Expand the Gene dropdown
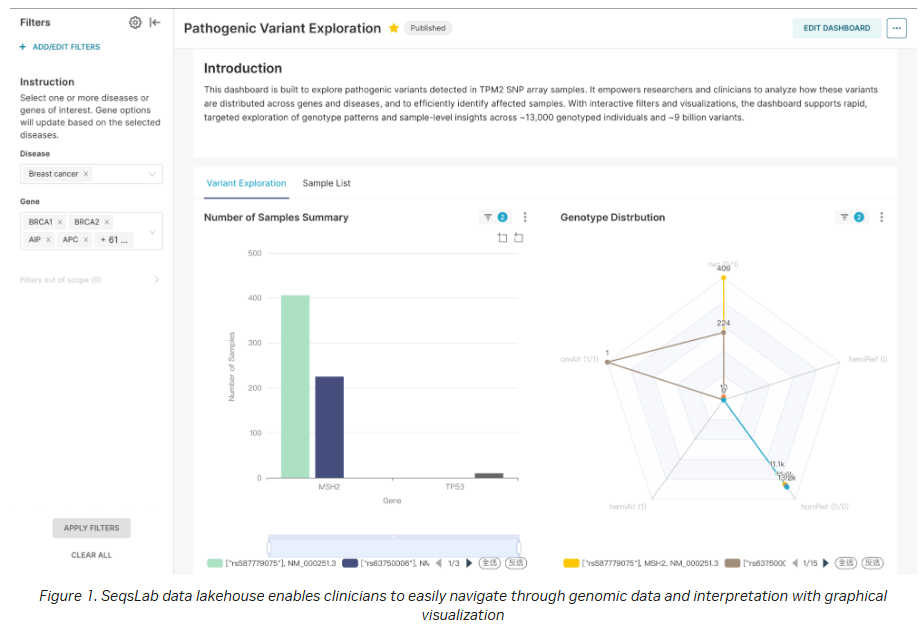This screenshot has width=922, height=630. point(152,232)
